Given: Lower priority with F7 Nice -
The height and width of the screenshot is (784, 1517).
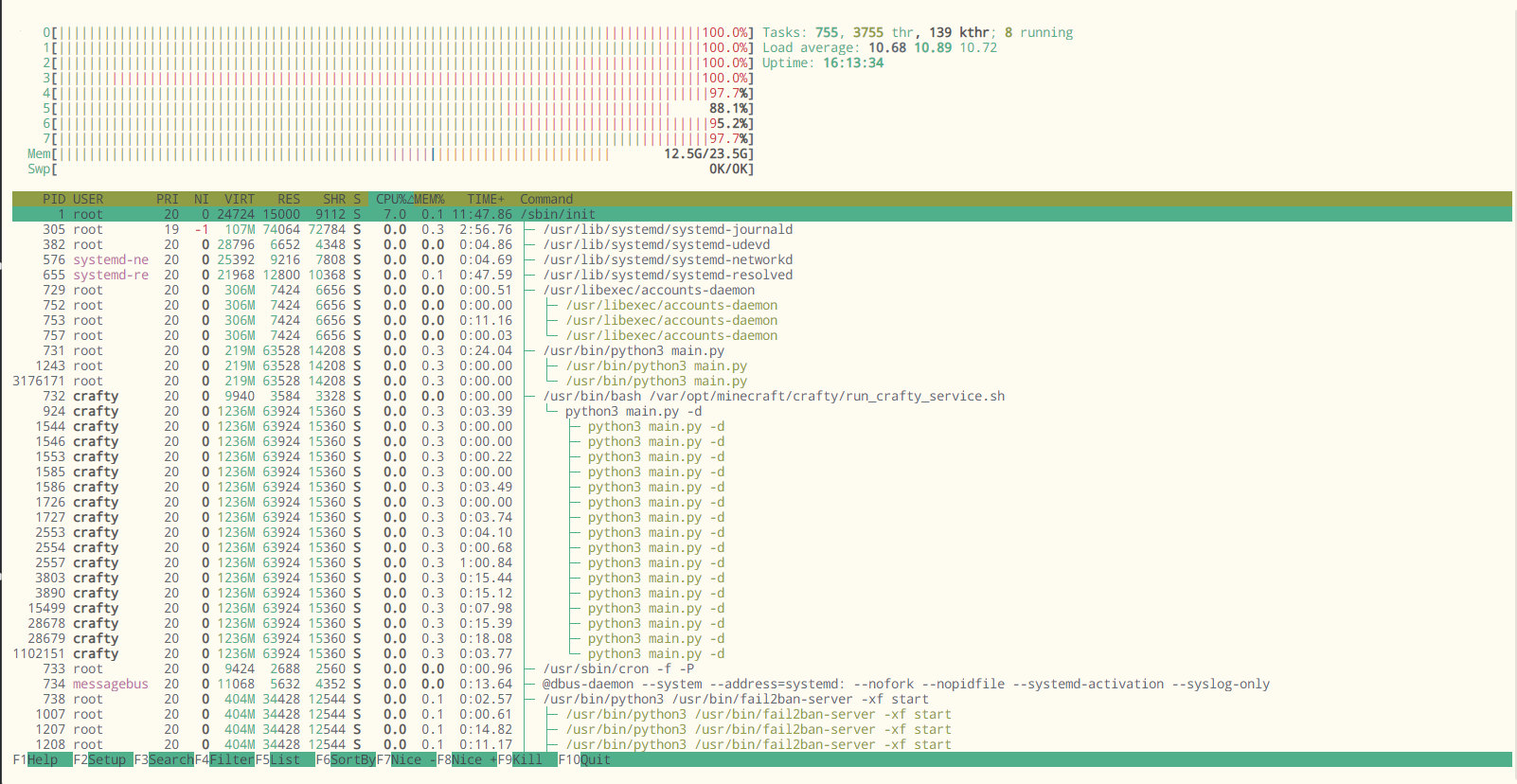Looking at the screenshot, I should tap(406, 759).
